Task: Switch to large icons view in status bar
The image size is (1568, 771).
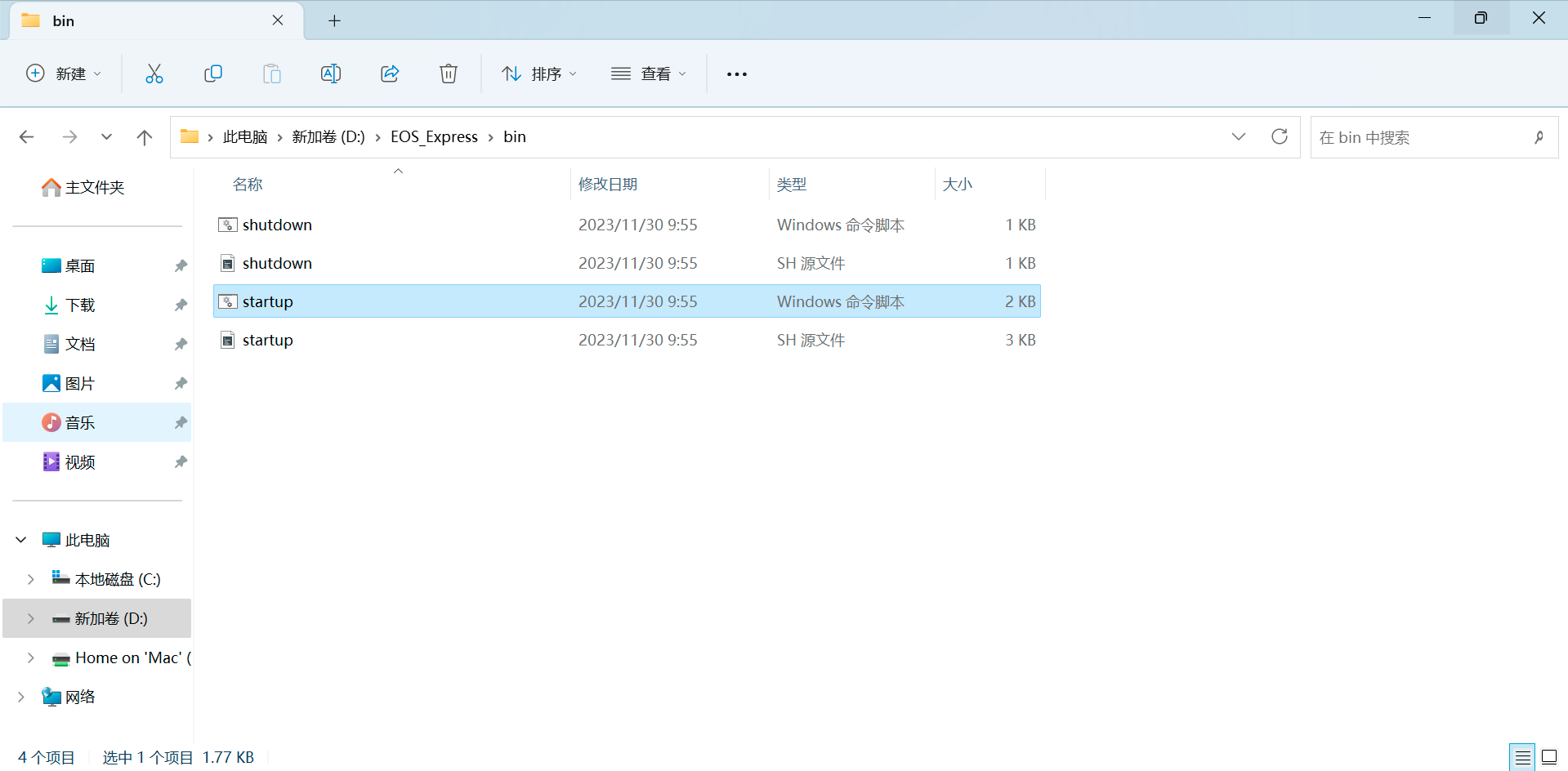Action: (x=1552, y=756)
